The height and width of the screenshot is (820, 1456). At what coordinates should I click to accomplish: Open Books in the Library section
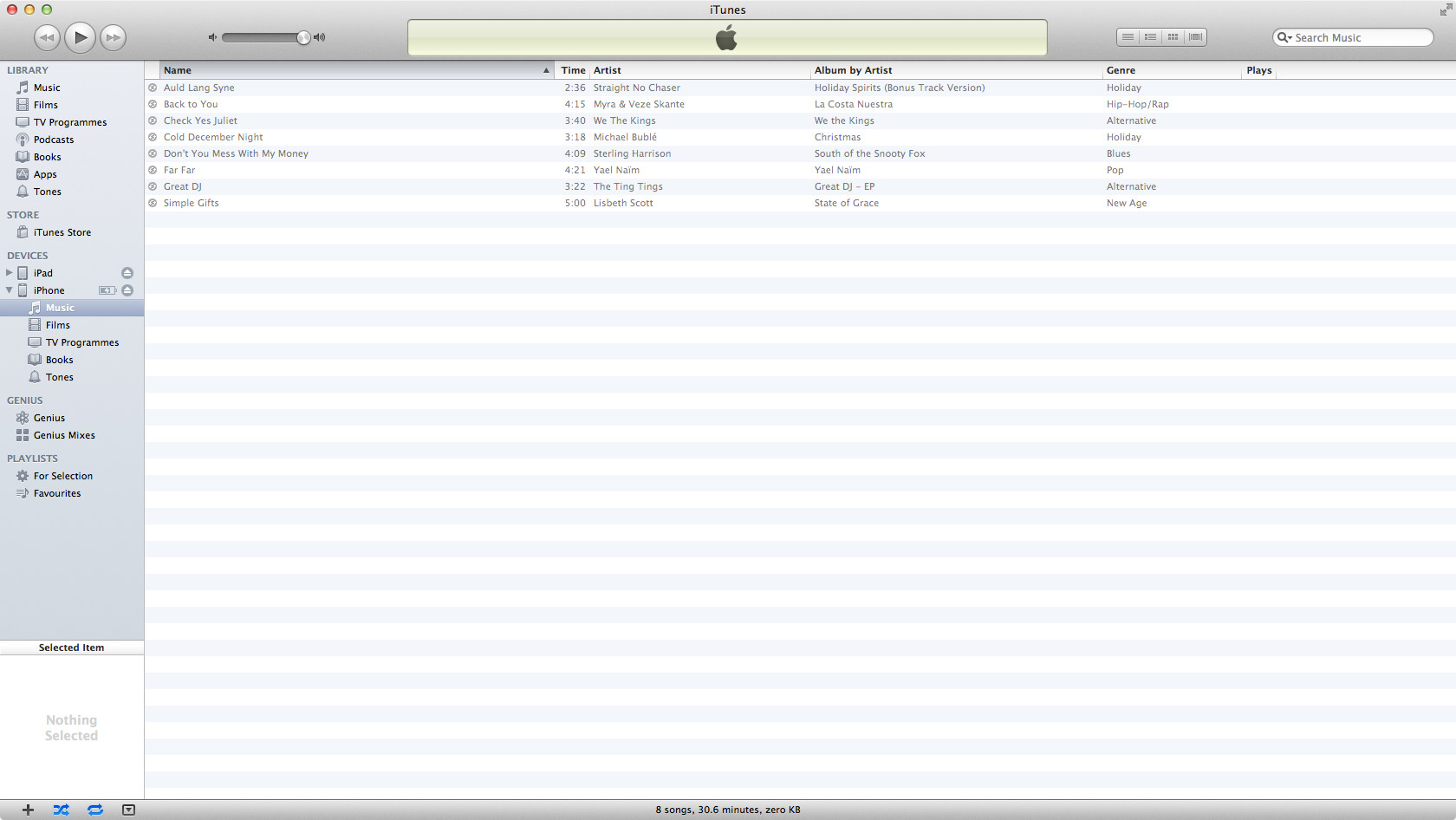point(47,157)
